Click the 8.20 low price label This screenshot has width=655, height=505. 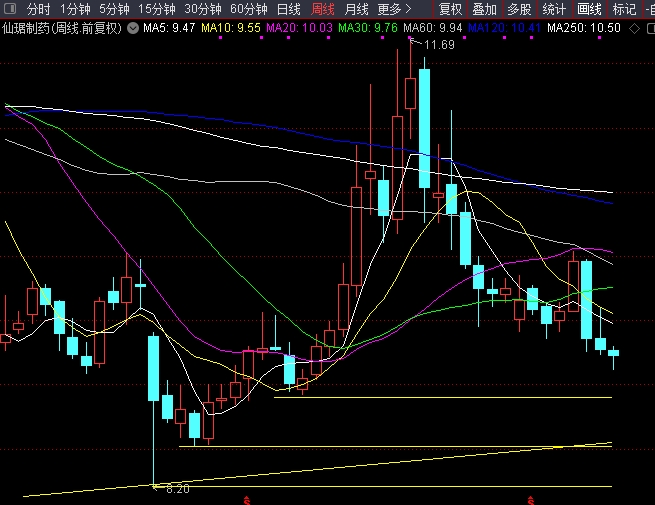click(x=178, y=489)
